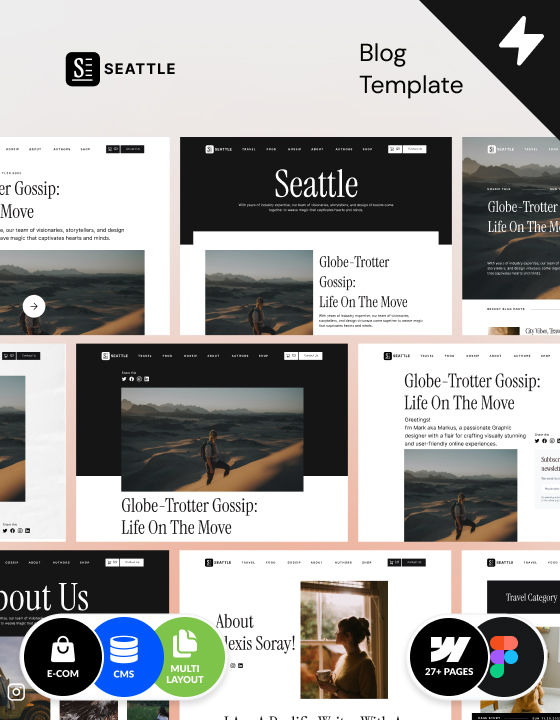Click the white lightning bolt icon
The image size is (560, 720).
click(521, 40)
